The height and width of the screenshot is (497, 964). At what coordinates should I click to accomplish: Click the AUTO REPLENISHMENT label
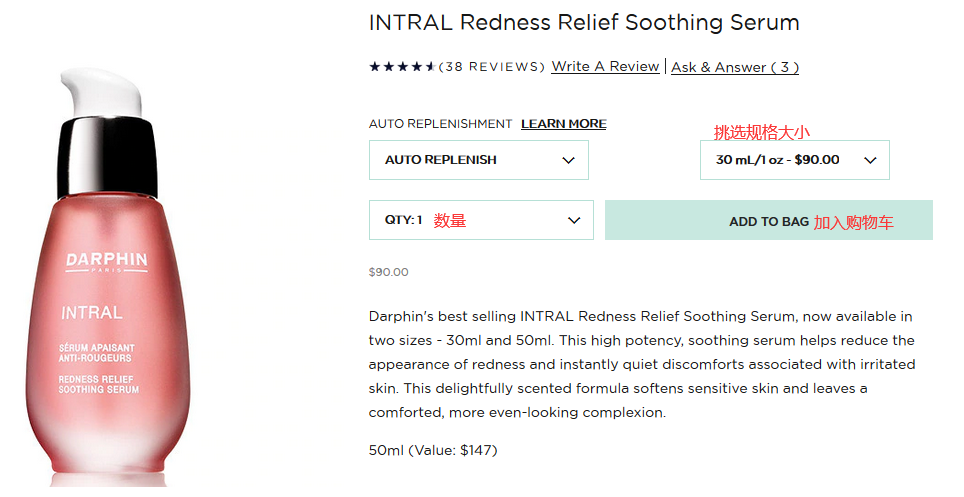(x=440, y=124)
